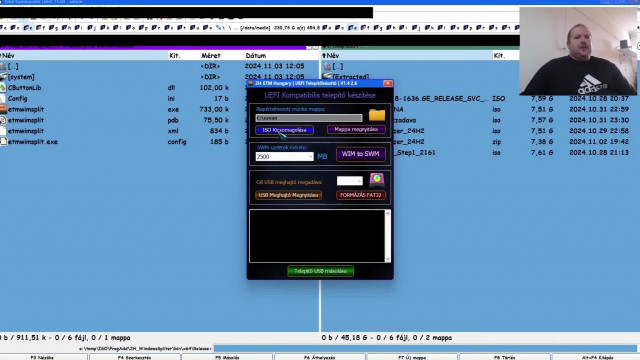Click the green Telepítő USB másolása button
Screen dimensions: 640x360
[x=320, y=271]
